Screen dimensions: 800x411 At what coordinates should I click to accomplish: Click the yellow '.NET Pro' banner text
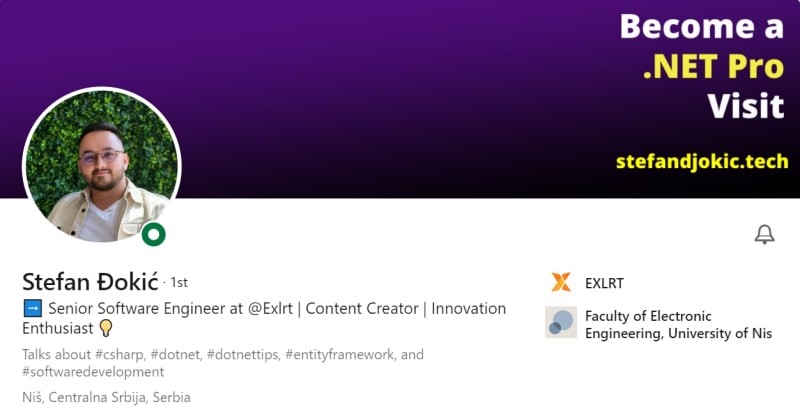[712, 66]
